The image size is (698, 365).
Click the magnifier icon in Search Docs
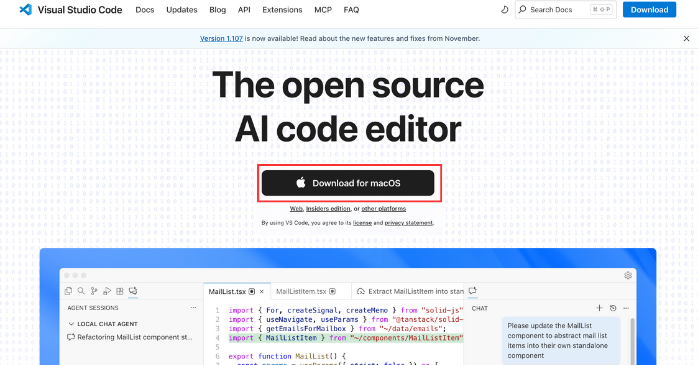point(523,9)
